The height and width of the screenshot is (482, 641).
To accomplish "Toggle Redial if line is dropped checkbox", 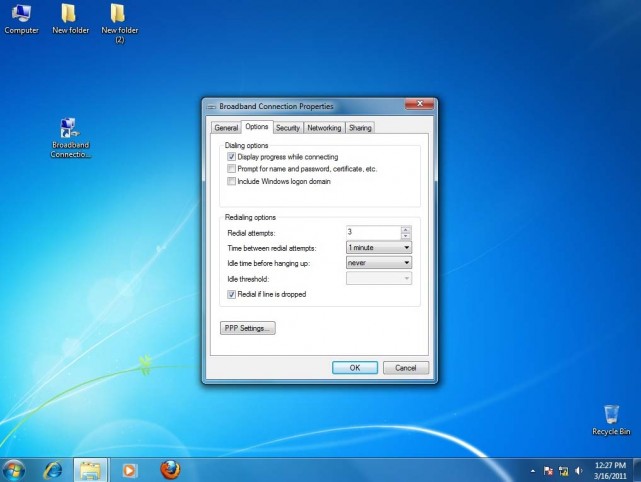I will click(231, 294).
